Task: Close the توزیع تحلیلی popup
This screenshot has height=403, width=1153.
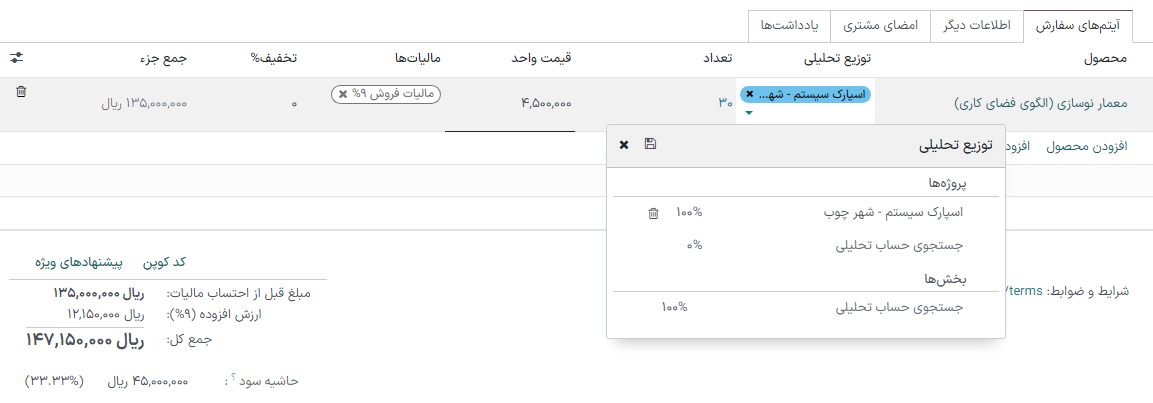Action: (x=624, y=145)
